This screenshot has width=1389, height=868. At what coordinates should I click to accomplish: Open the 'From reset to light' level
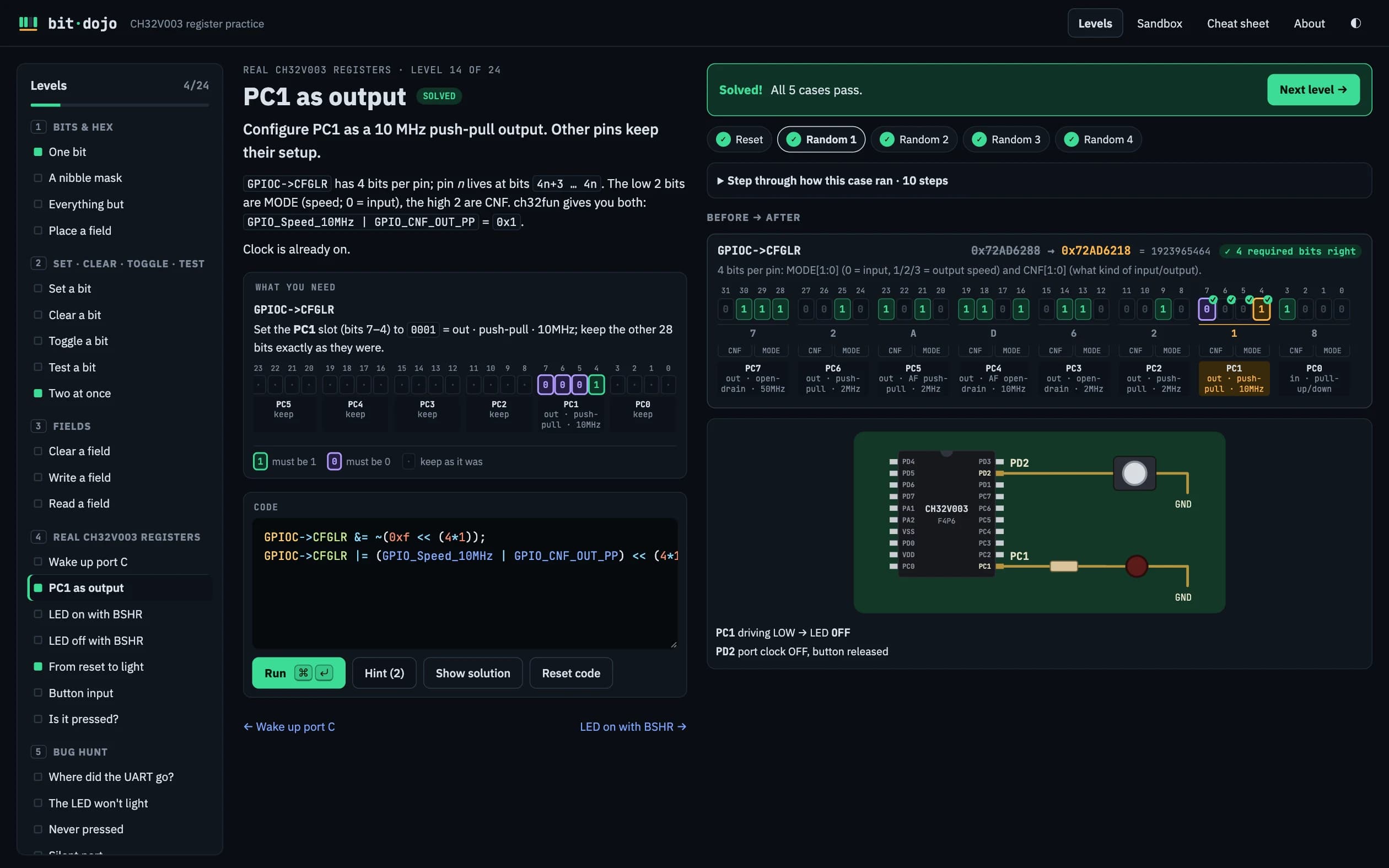(x=120, y=666)
